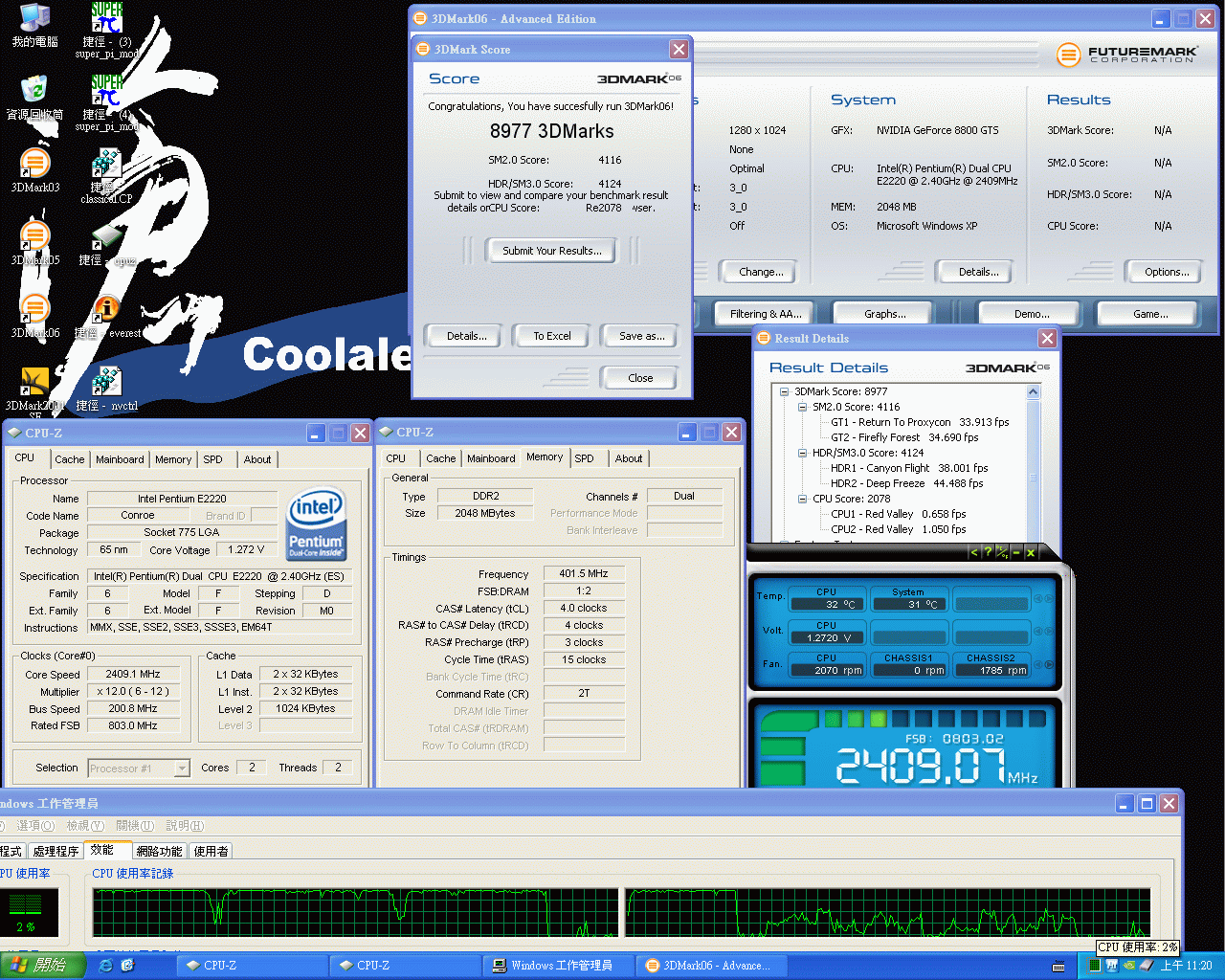
Task: Click the help question mark on monitoring widget
Action: tap(988, 552)
